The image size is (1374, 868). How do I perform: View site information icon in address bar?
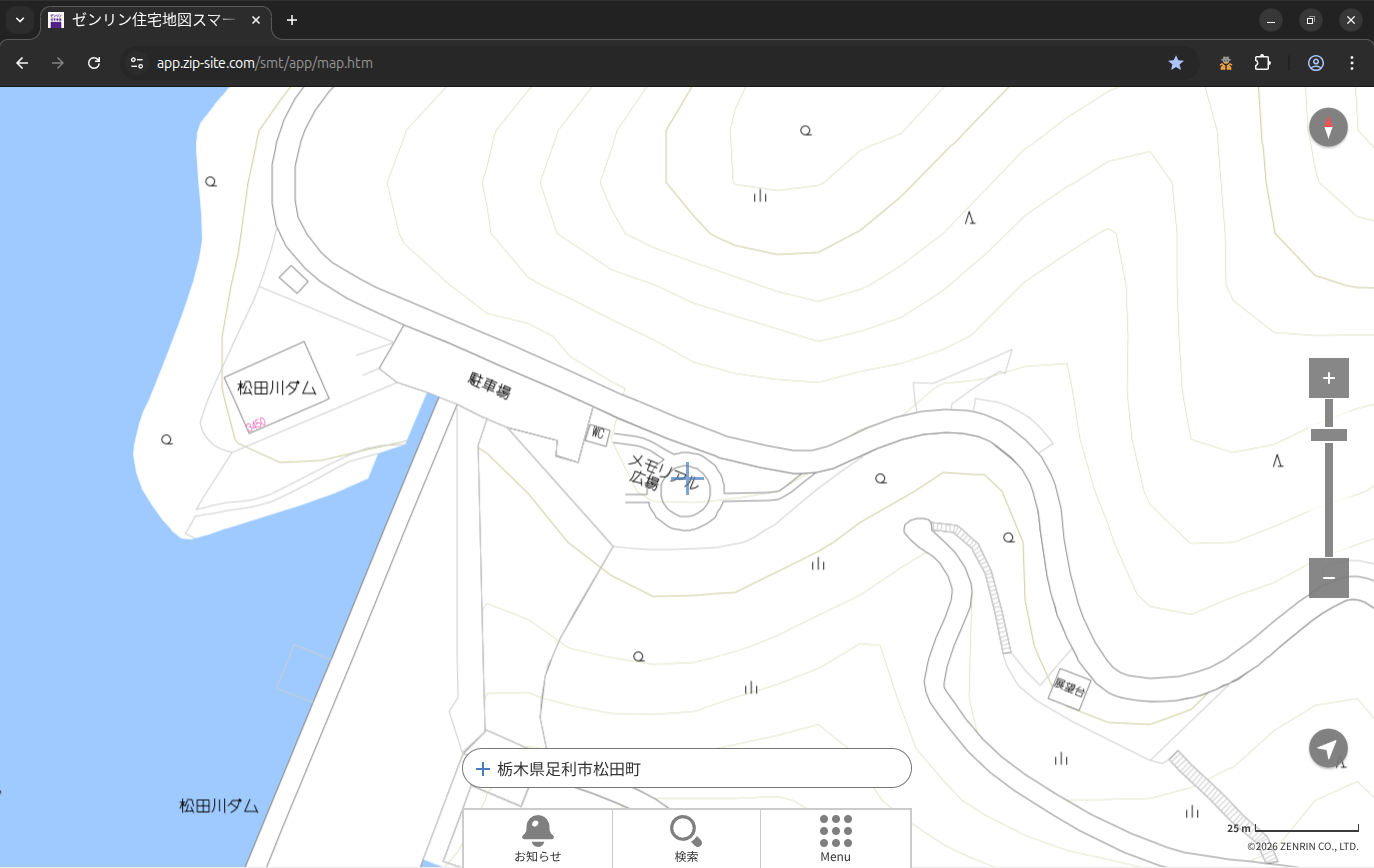coord(137,63)
